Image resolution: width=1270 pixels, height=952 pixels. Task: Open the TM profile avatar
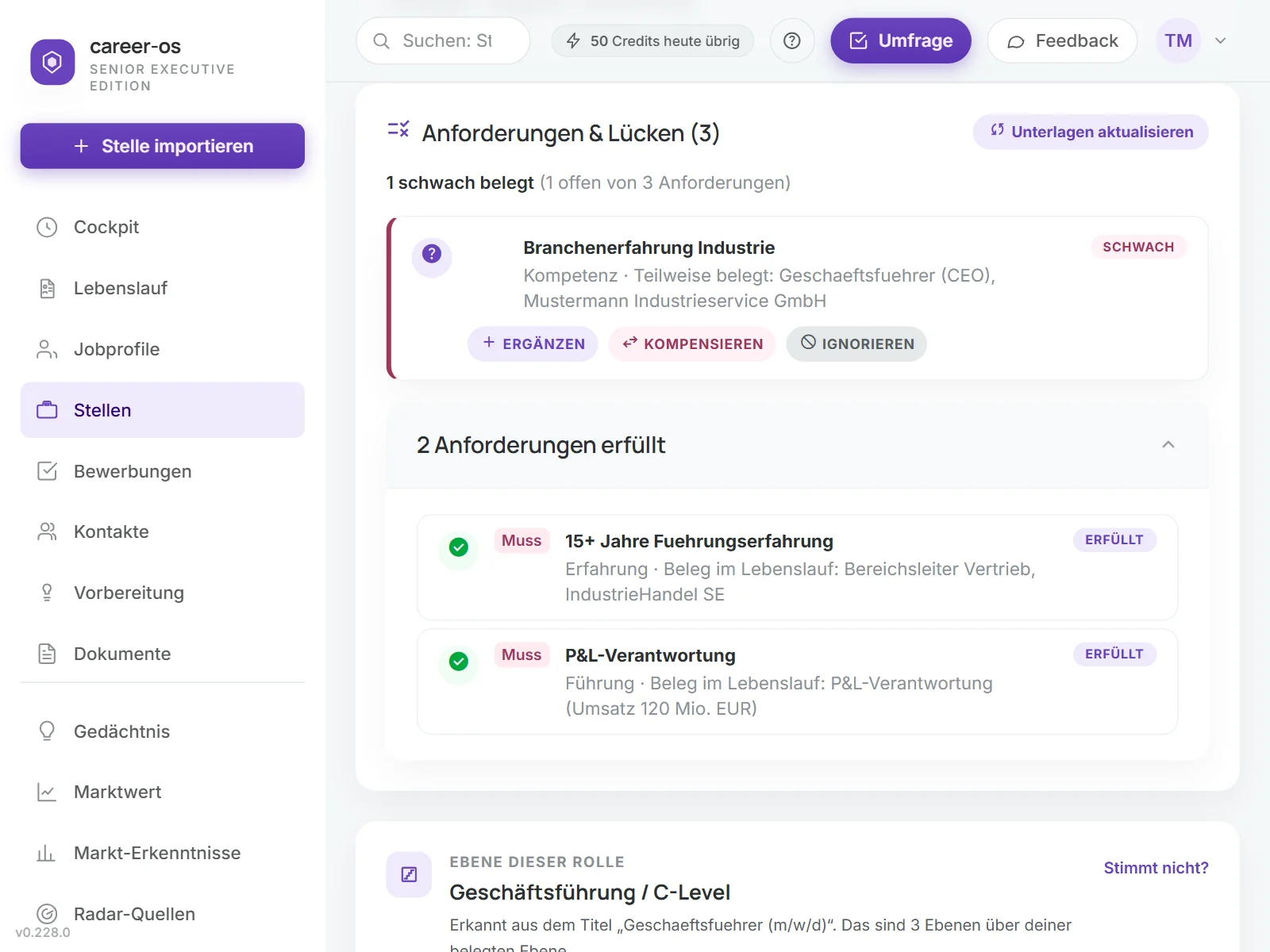coord(1178,40)
